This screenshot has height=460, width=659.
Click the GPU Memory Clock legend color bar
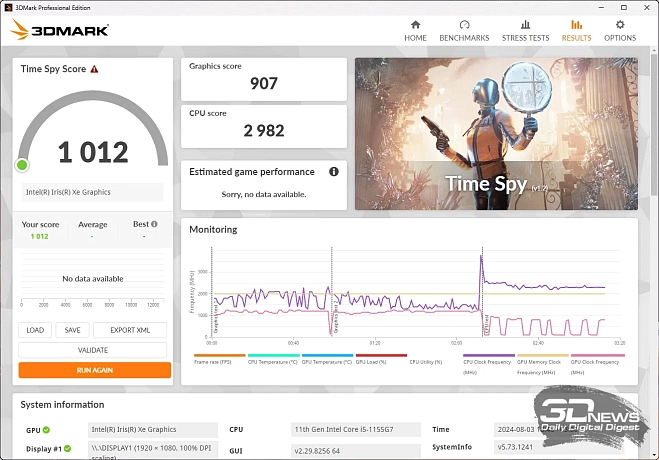pos(543,355)
